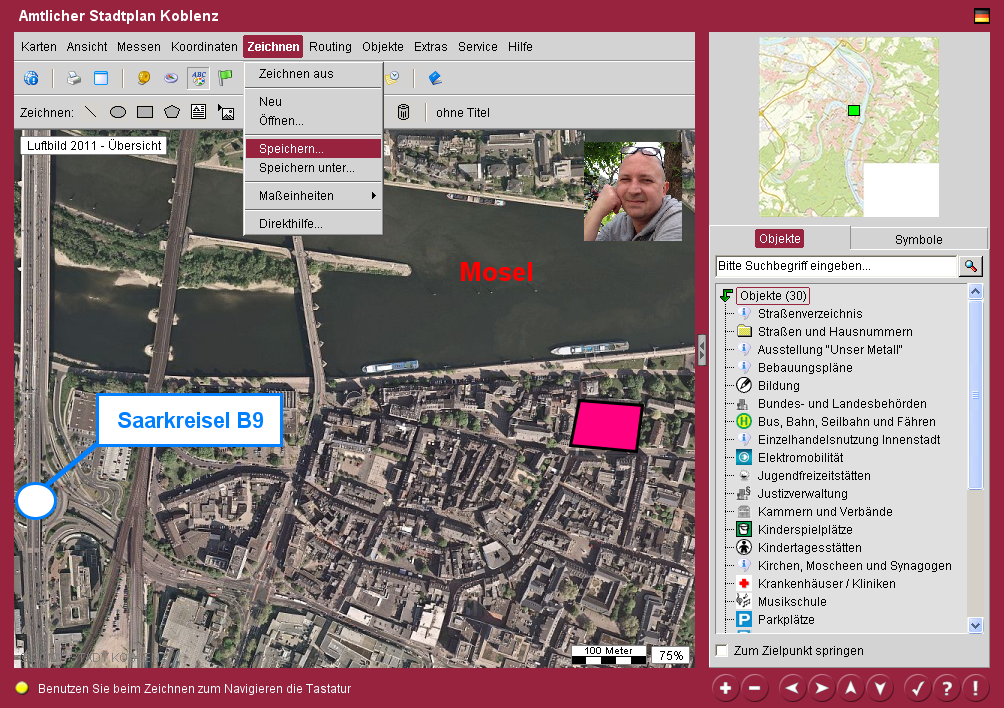1004x708 pixels.
Task: Select the ellipse drawing tool
Action: point(118,112)
